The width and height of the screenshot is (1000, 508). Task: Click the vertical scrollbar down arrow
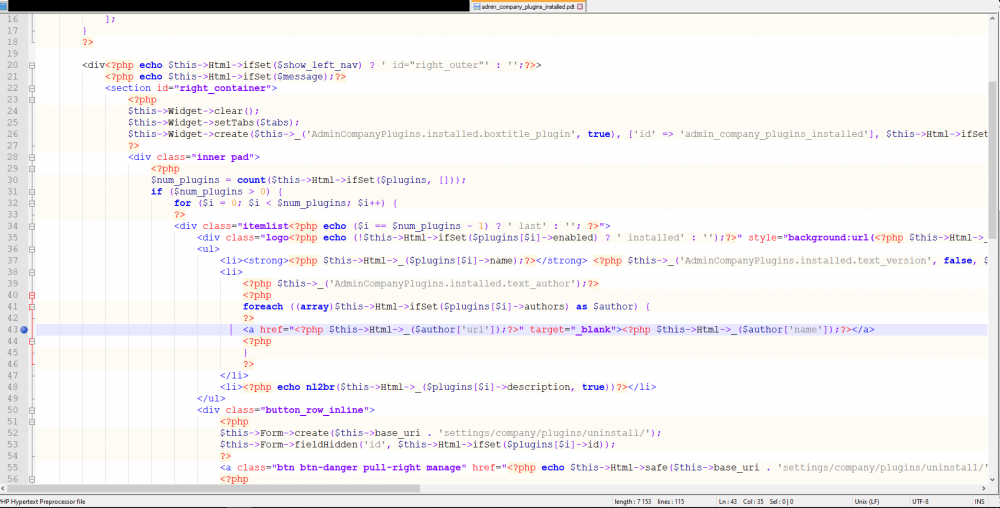tap(993, 479)
